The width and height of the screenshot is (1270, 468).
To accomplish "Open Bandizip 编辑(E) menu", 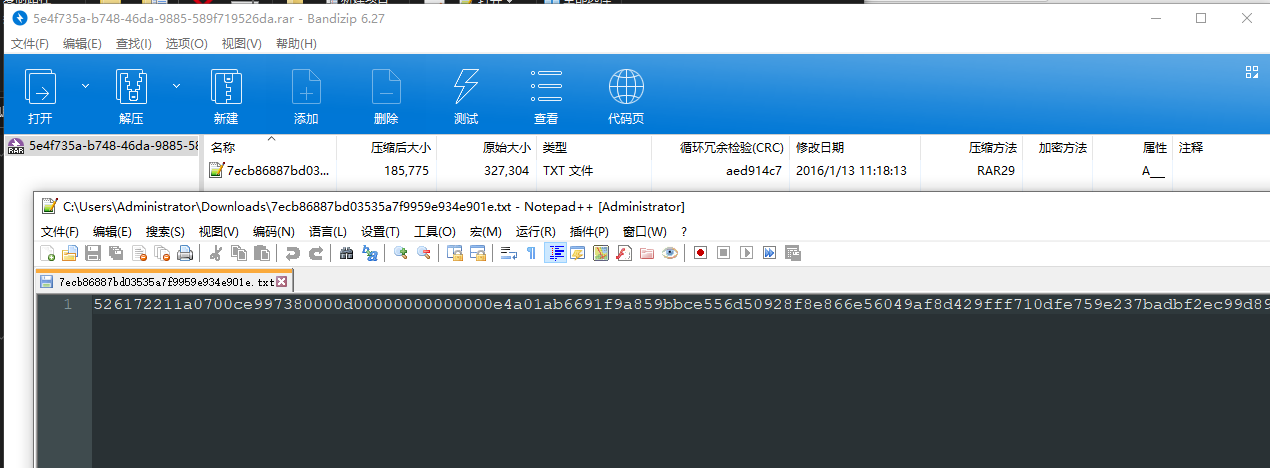I will (82, 44).
